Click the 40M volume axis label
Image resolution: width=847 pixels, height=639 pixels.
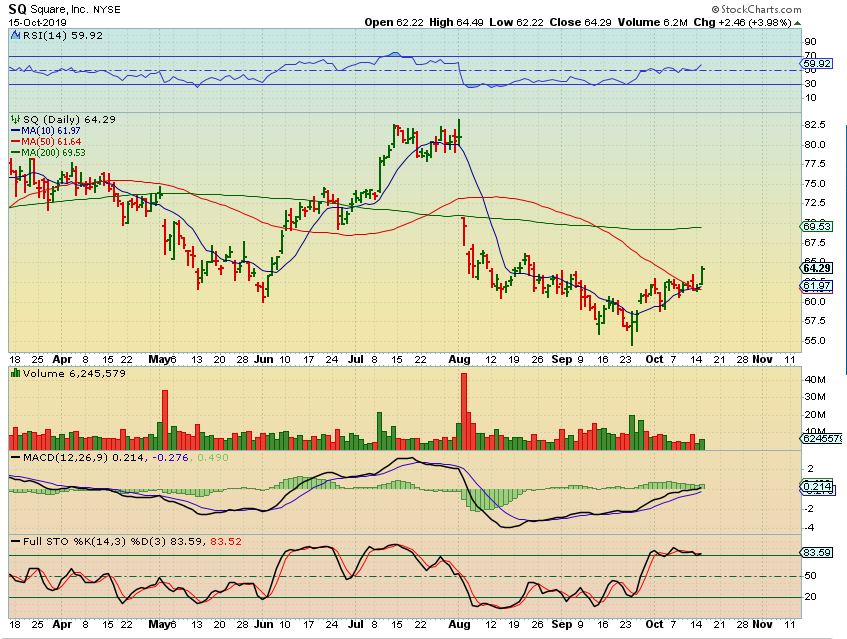click(x=815, y=380)
